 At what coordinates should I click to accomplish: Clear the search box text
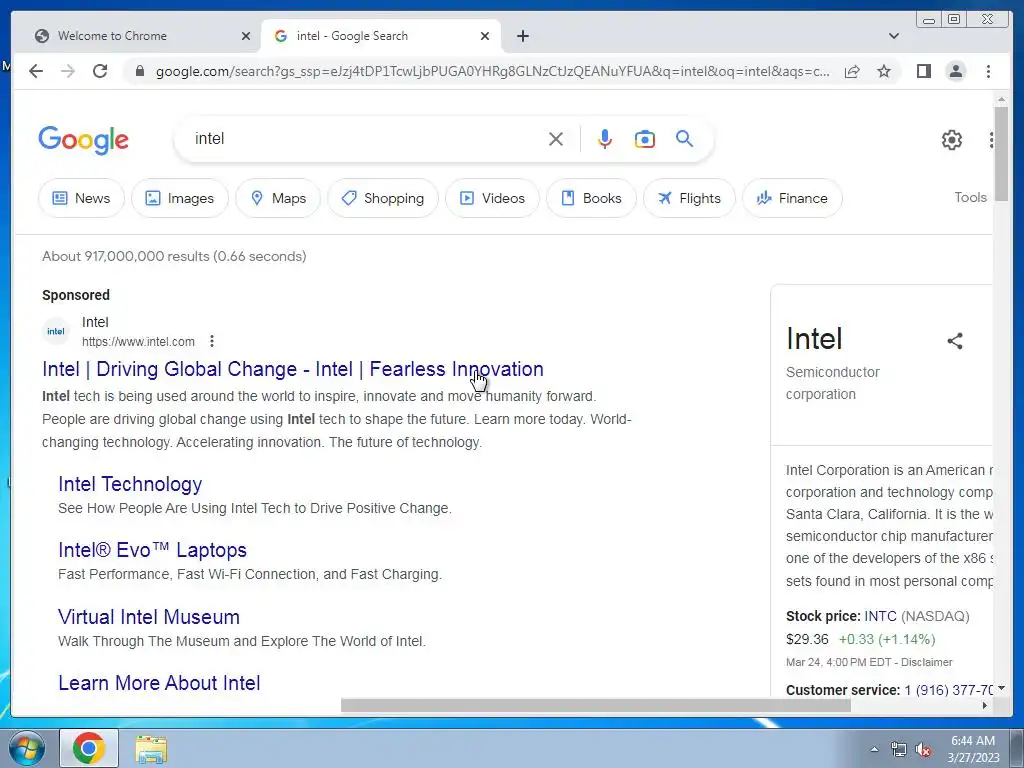[556, 139]
